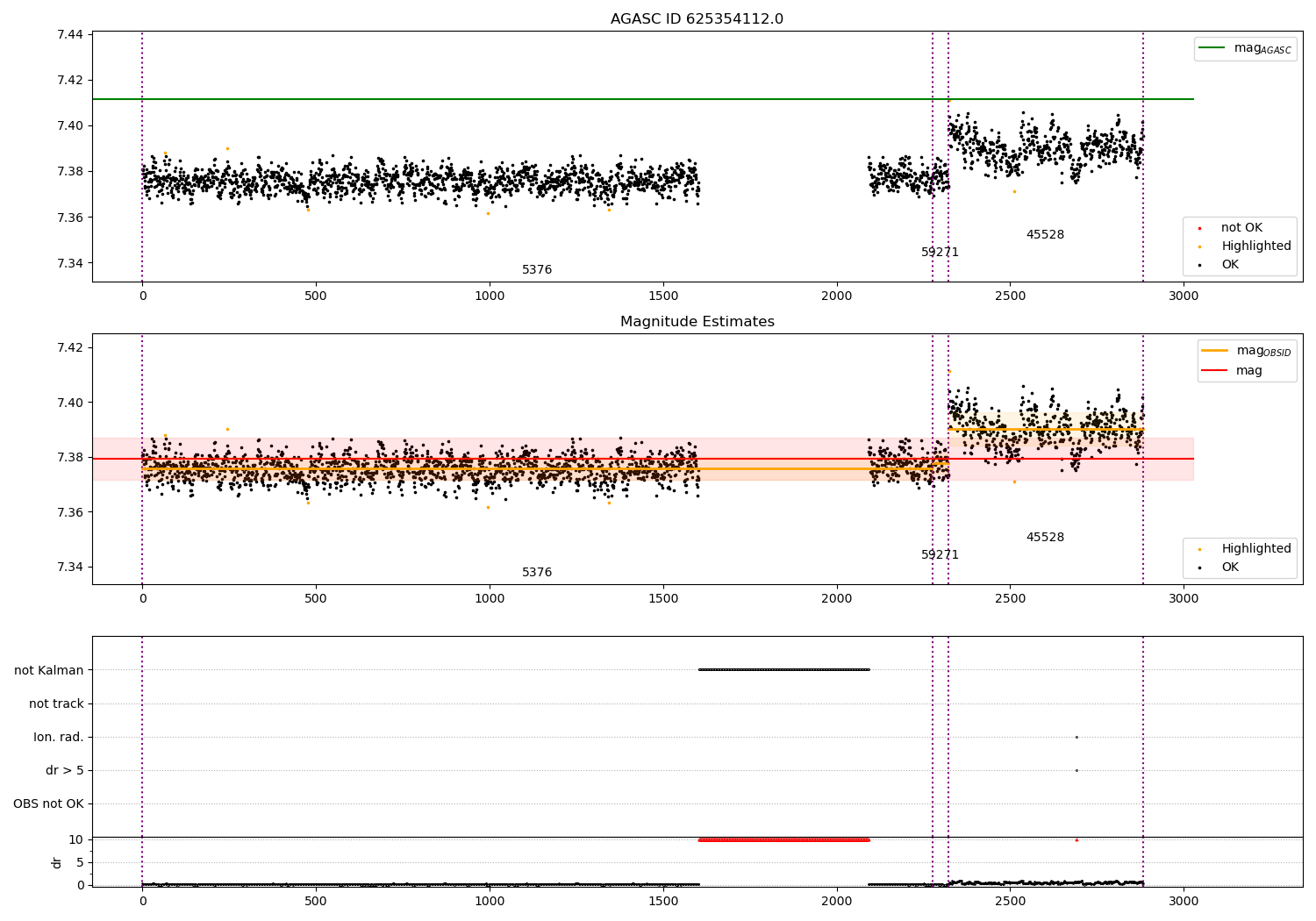Click the orange line sample beside mag OBSID
This screenshot has width=1316, height=921.
tap(1215, 351)
